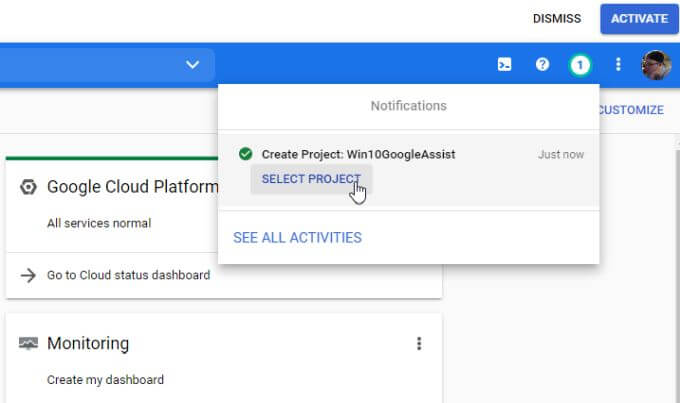Open Cloud Shell terminal icon
680x403 pixels.
[x=505, y=65]
